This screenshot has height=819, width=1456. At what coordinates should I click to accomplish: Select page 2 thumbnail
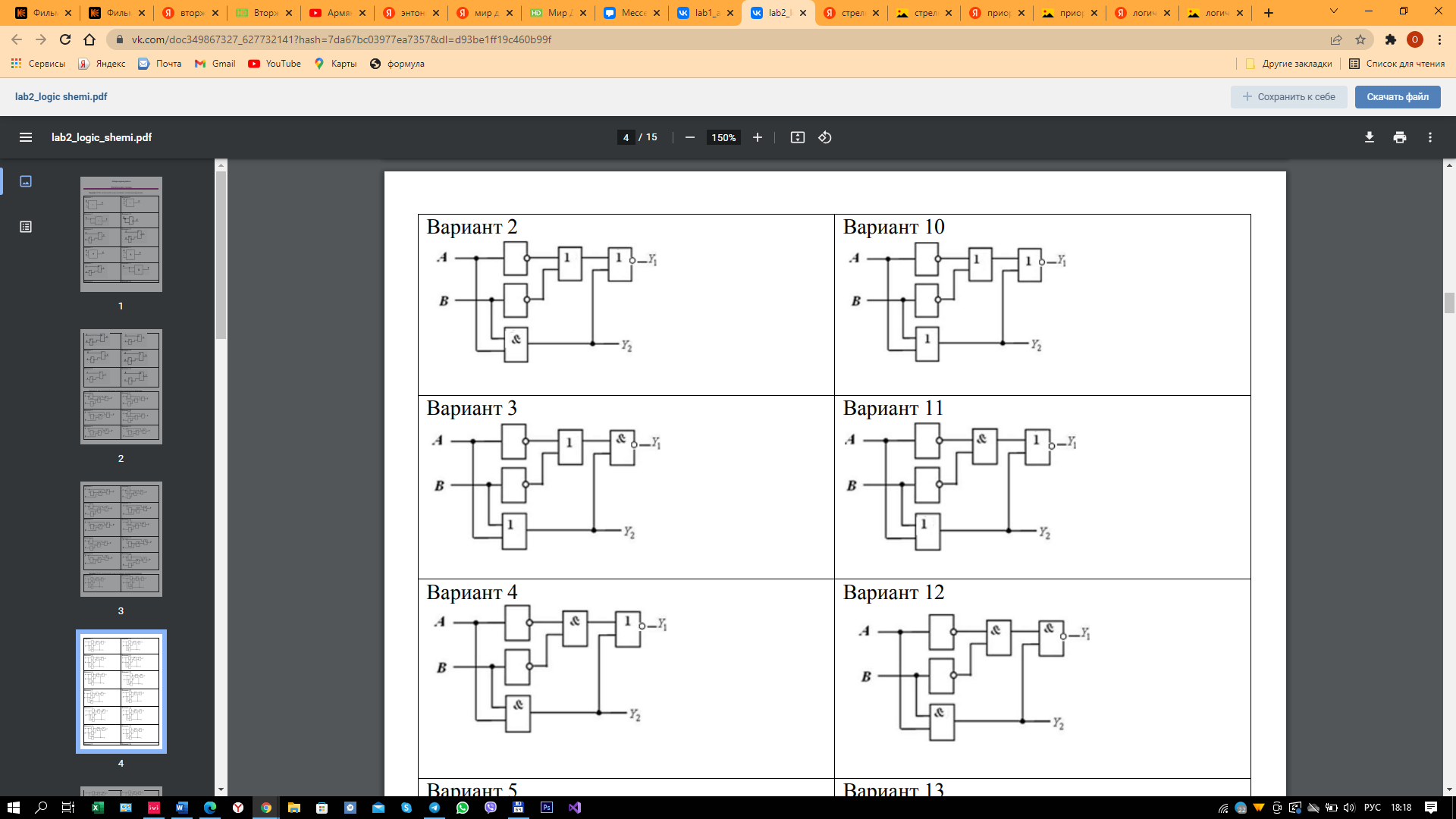coord(121,387)
